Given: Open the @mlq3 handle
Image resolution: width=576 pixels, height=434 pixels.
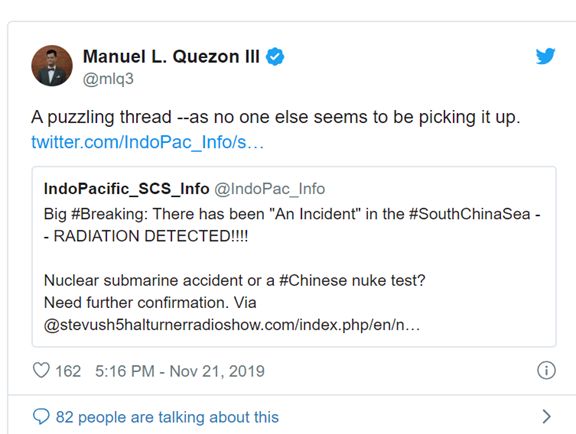Looking at the screenshot, I should (x=108, y=79).
